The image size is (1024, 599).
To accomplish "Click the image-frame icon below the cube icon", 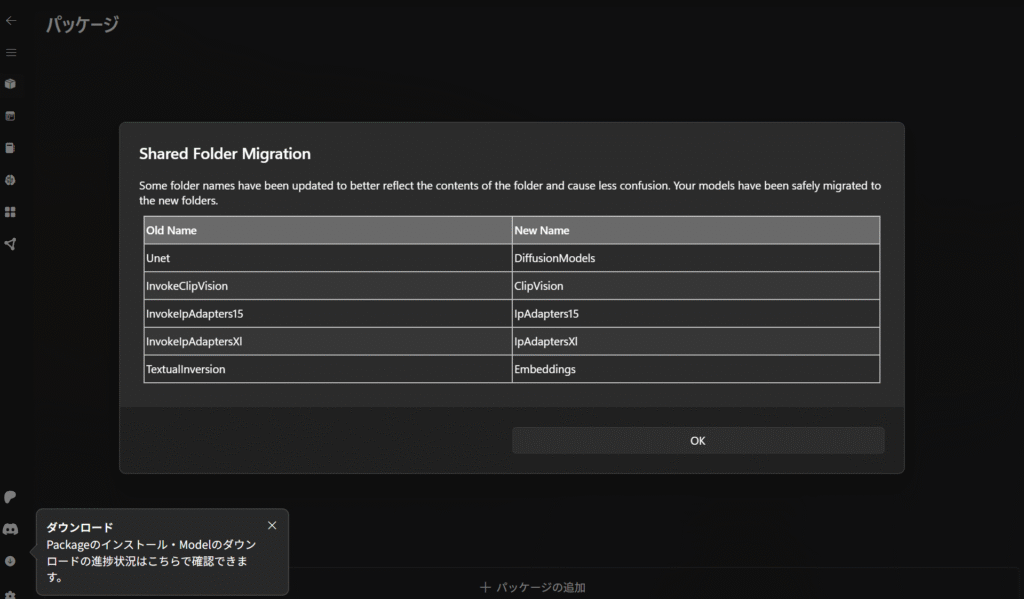I will 11,116.
